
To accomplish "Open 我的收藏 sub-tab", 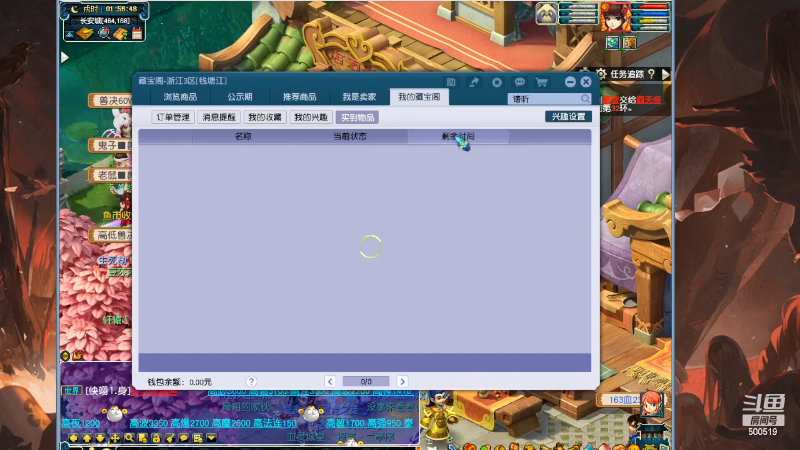I will 265,117.
